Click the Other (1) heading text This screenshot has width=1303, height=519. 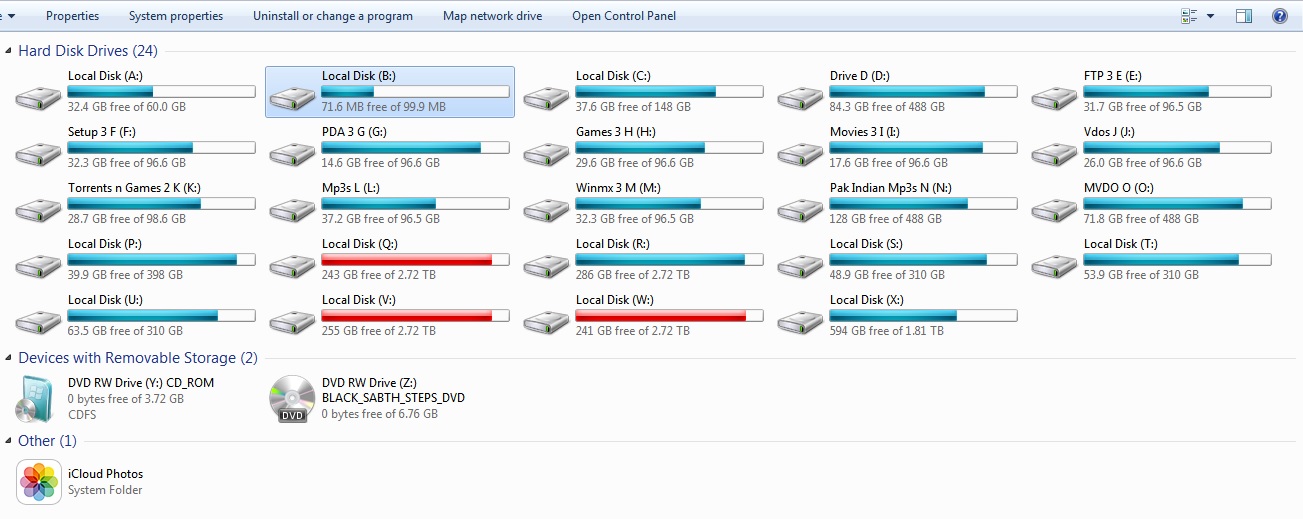(47, 441)
